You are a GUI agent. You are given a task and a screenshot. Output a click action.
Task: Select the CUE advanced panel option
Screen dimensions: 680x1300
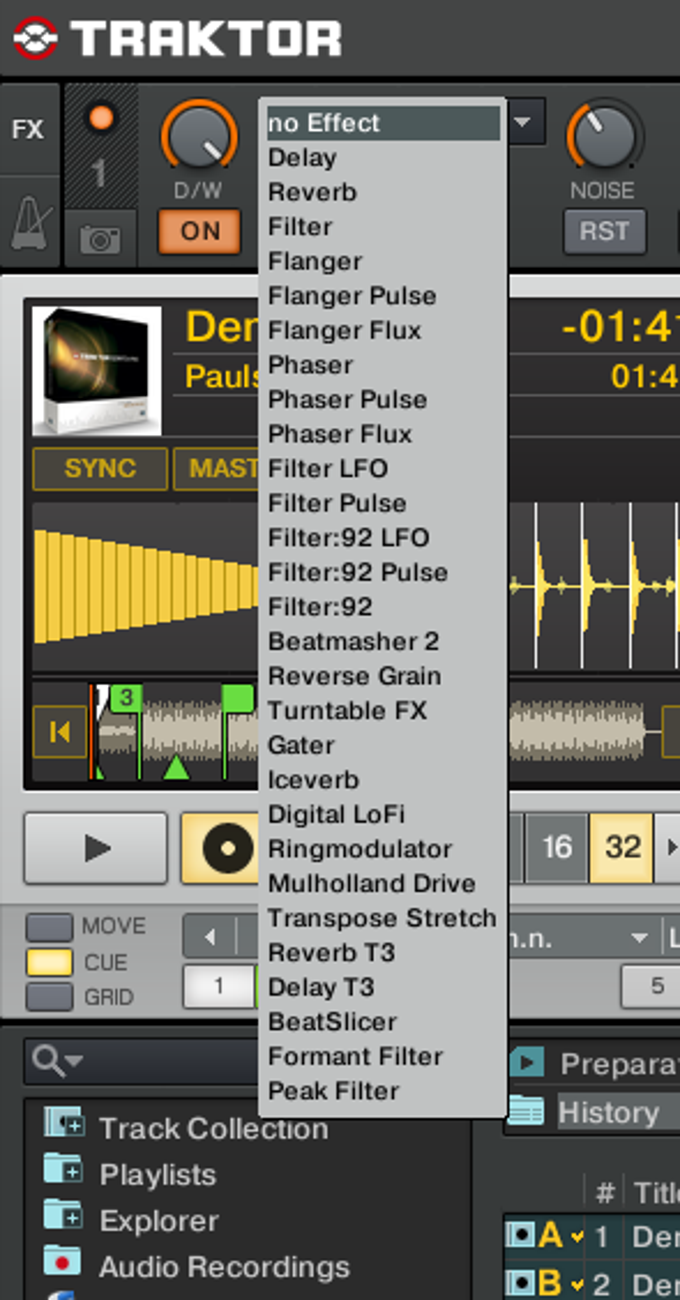click(x=49, y=963)
